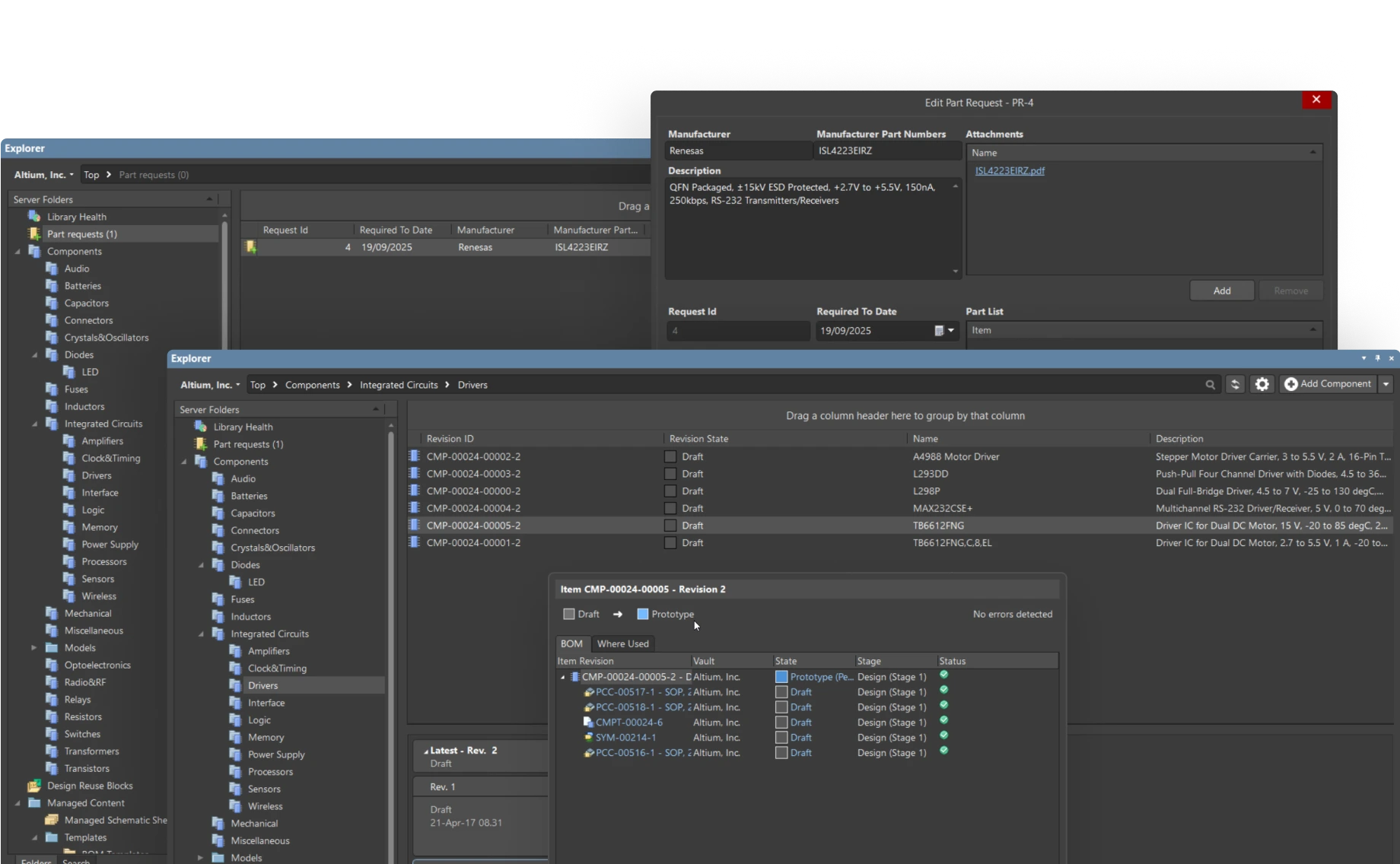Pin the front Explorer panel
The width and height of the screenshot is (1400, 864).
point(1377,358)
